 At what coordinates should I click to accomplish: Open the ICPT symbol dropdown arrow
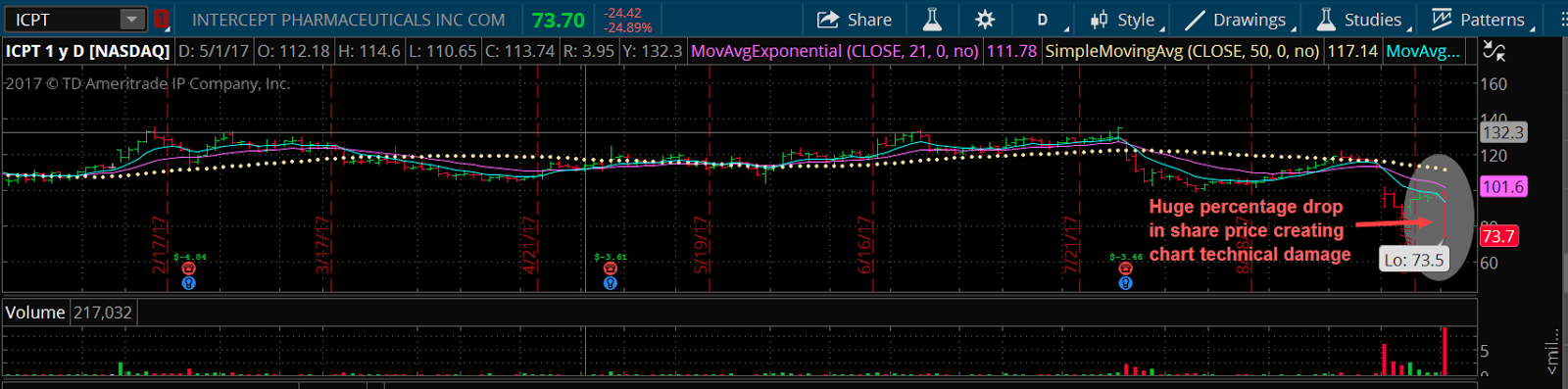click(x=132, y=20)
